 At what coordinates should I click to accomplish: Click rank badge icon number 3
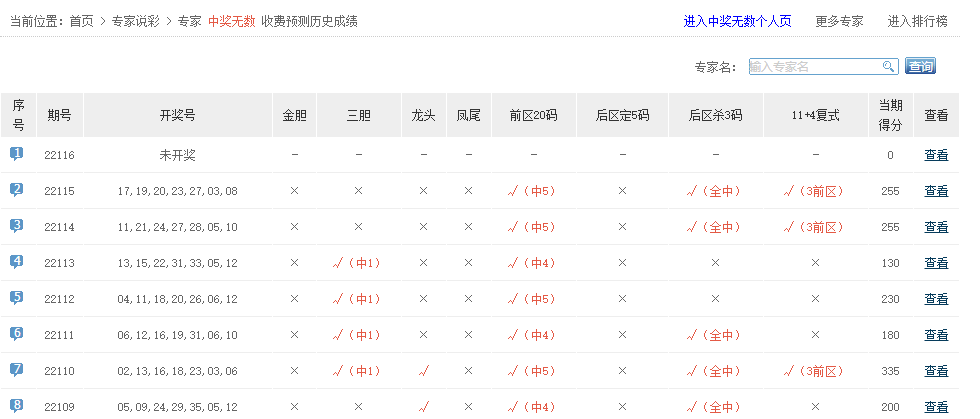[17, 226]
